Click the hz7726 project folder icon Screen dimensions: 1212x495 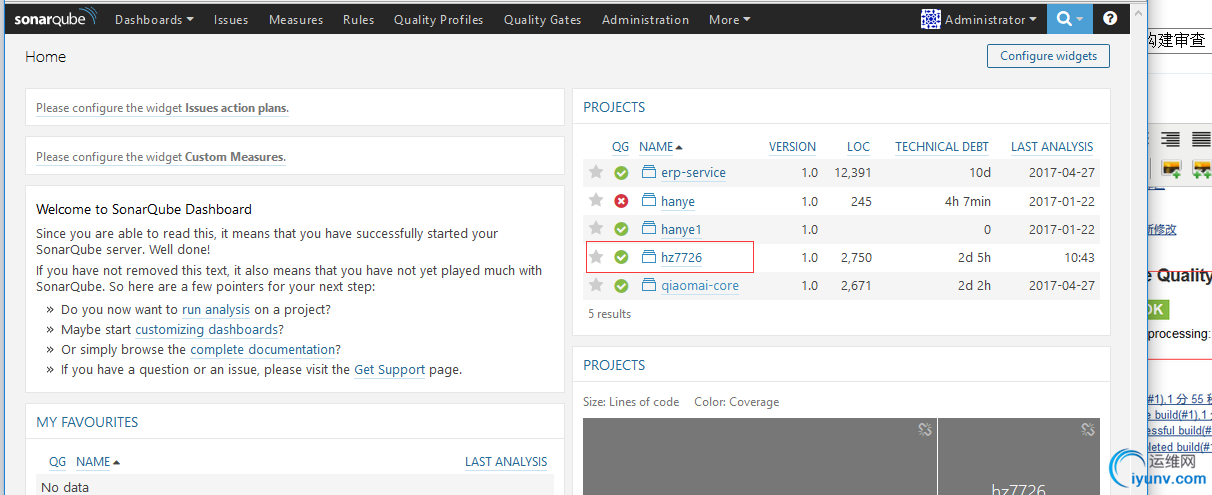pyautogui.click(x=648, y=256)
